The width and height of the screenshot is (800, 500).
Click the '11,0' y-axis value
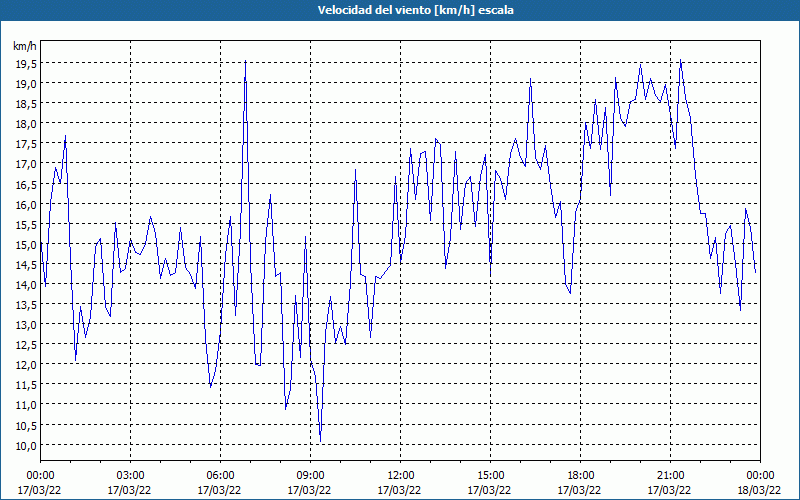coord(25,406)
